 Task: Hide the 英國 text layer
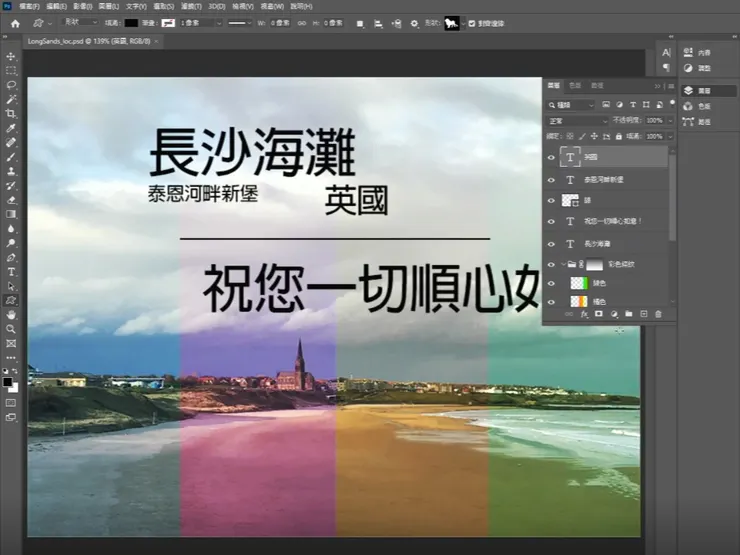point(551,157)
